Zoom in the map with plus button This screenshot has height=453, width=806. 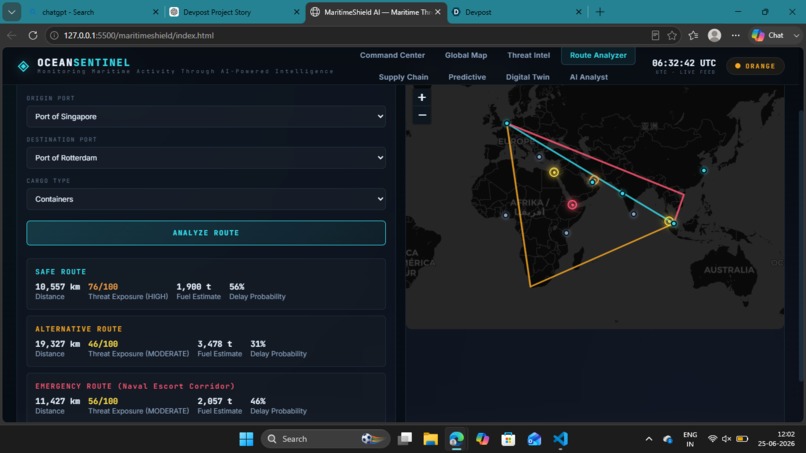pyautogui.click(x=422, y=97)
